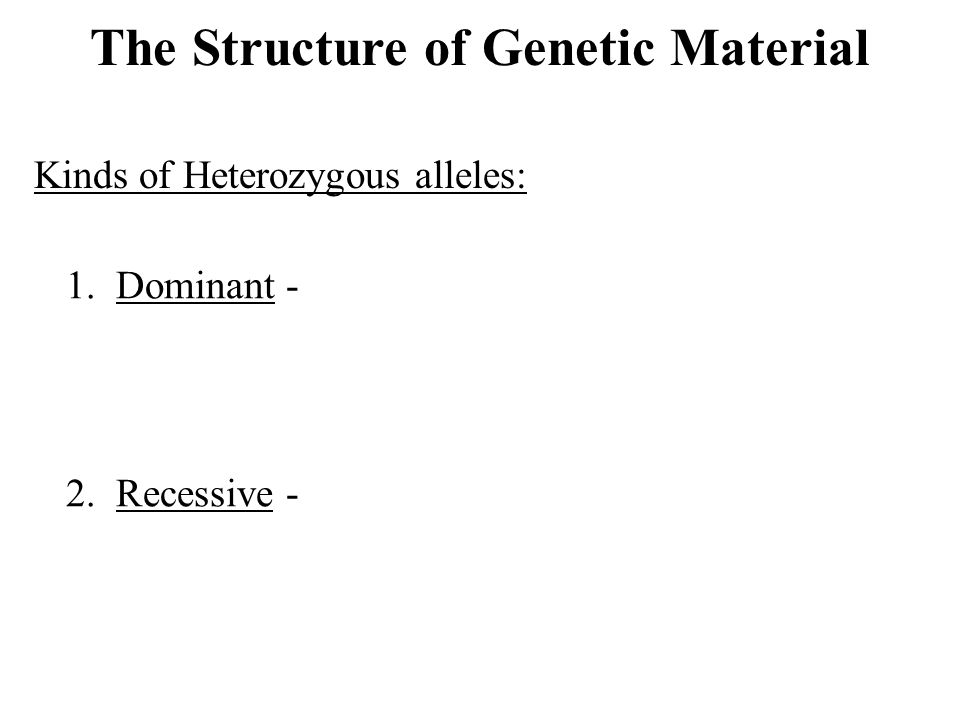Click the letter R in Recessive
Screen dimensions: 960x720
pos(128,493)
